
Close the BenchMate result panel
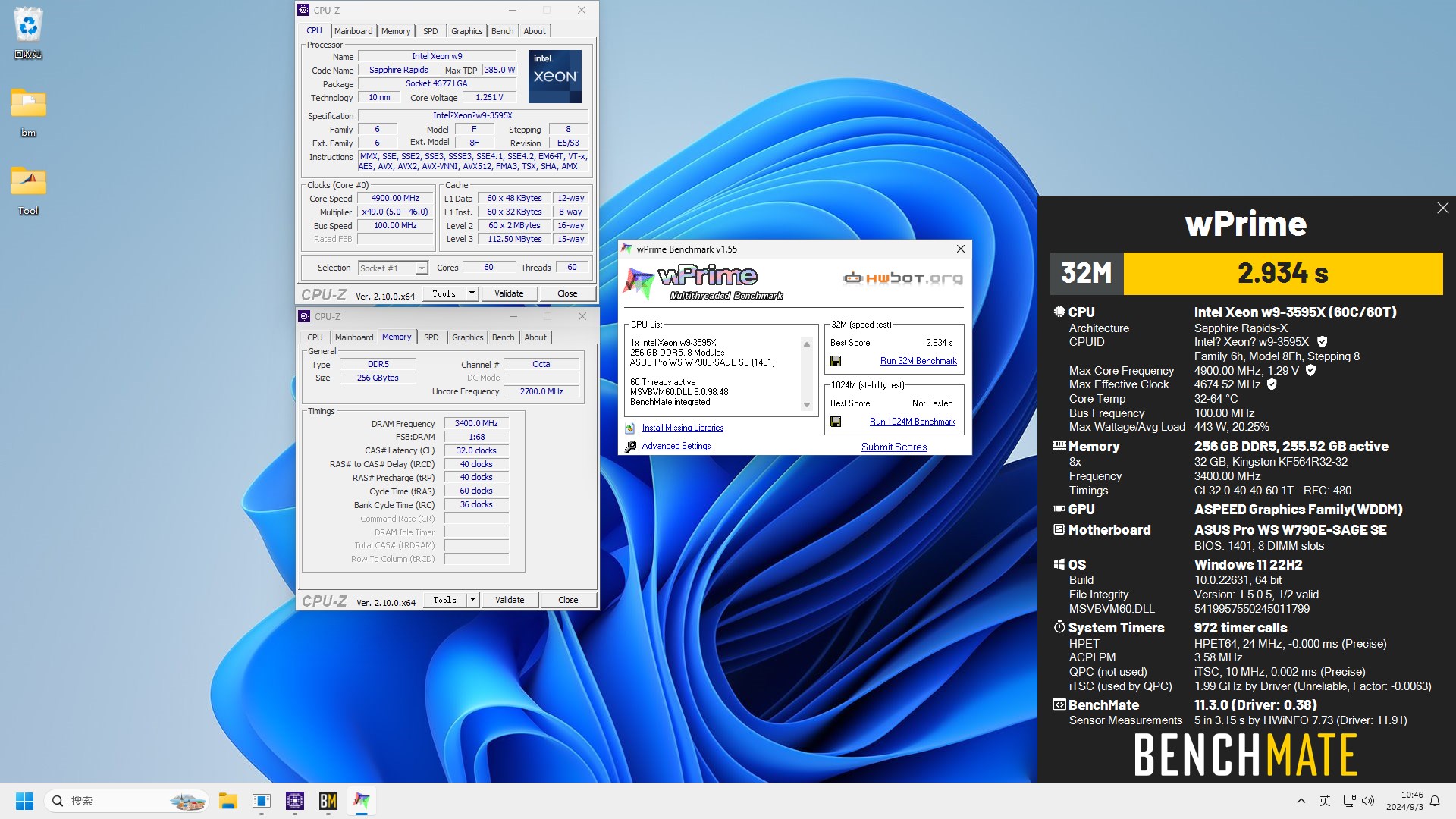[x=1442, y=208]
